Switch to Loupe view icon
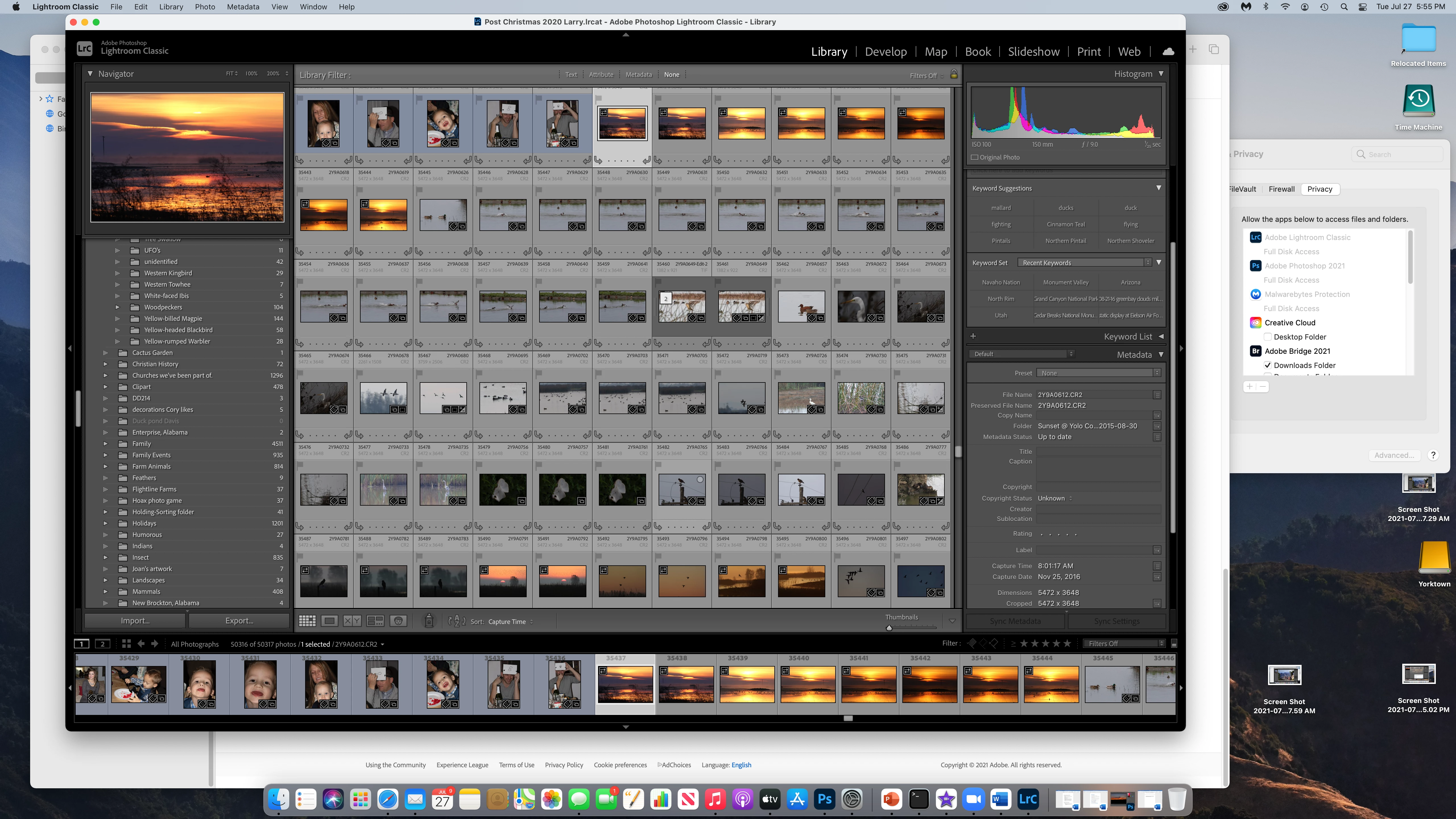The height and width of the screenshot is (819, 1456). coord(330,621)
